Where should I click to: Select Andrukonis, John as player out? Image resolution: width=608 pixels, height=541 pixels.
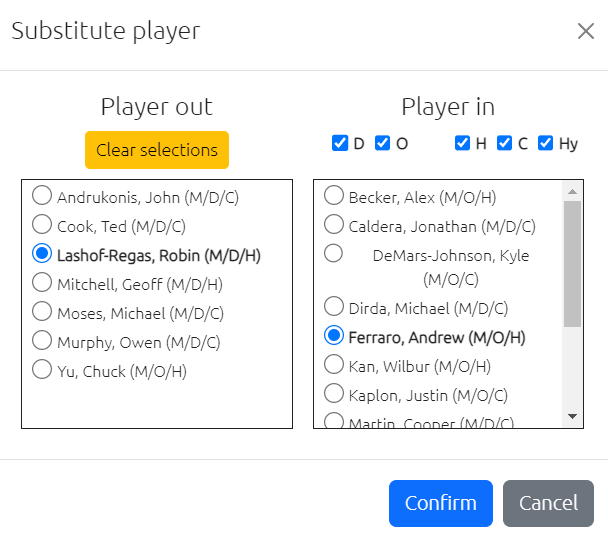pyautogui.click(x=42, y=195)
